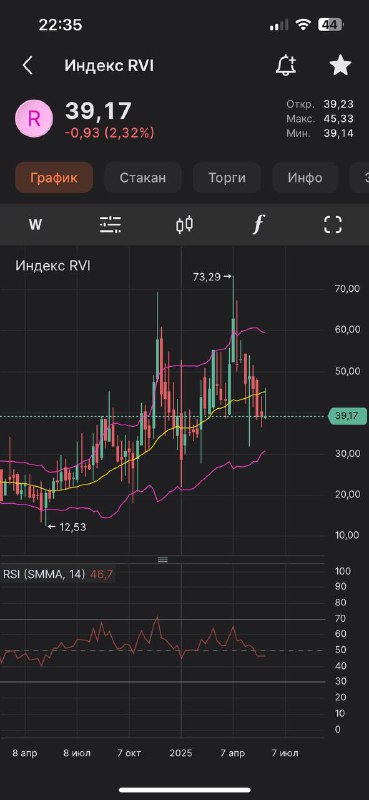This screenshot has height=800, width=369.
Task: Expand chart to fullscreen
Action: tap(333, 224)
